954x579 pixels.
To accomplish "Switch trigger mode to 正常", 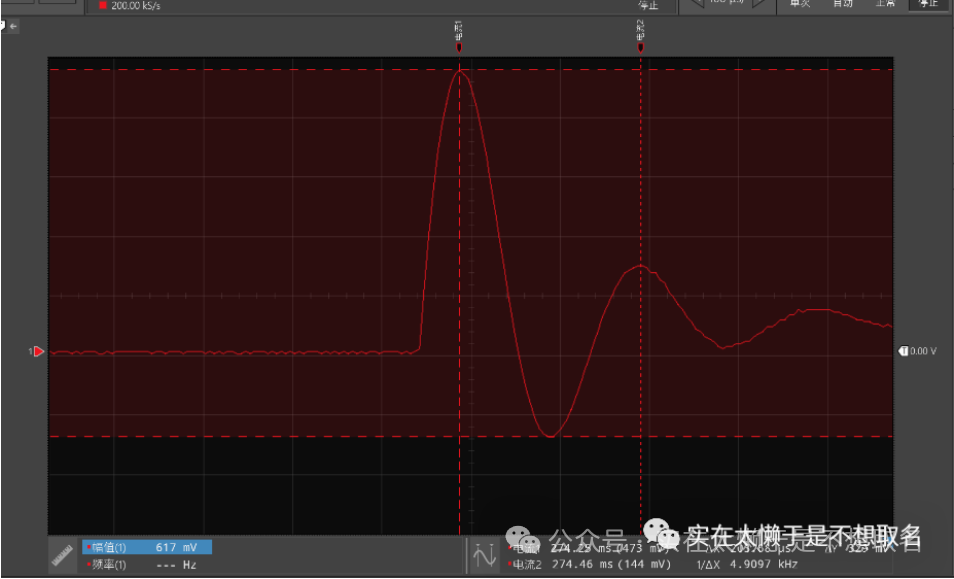I will click(x=884, y=4).
